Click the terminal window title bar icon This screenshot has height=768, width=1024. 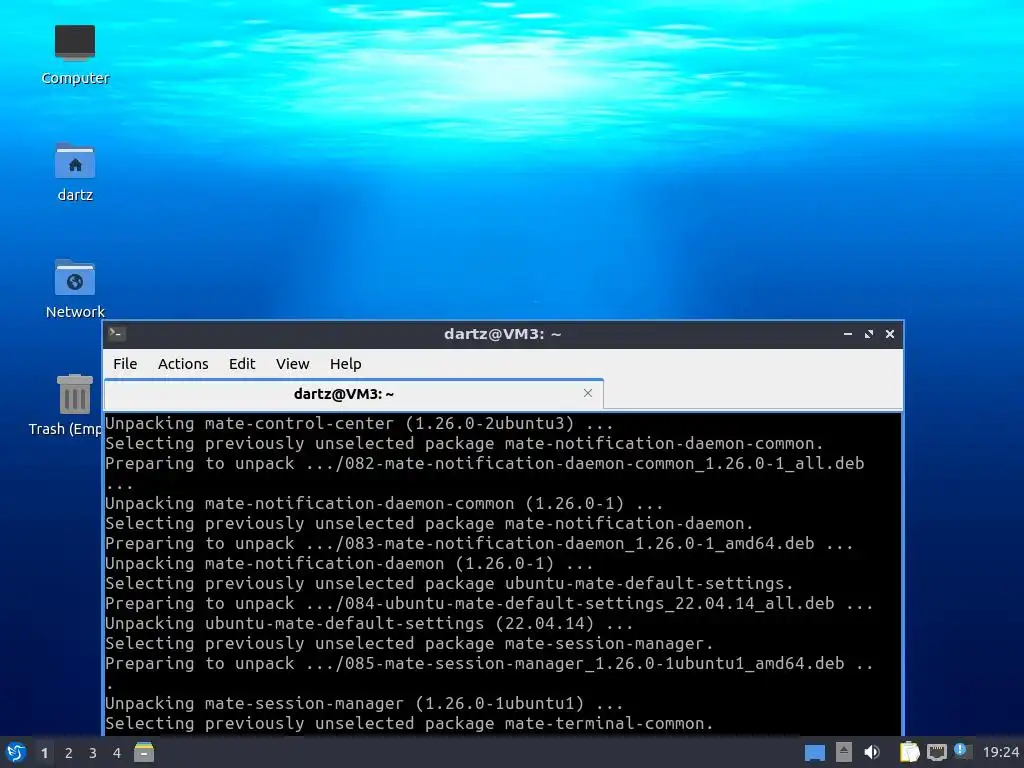tap(117, 334)
